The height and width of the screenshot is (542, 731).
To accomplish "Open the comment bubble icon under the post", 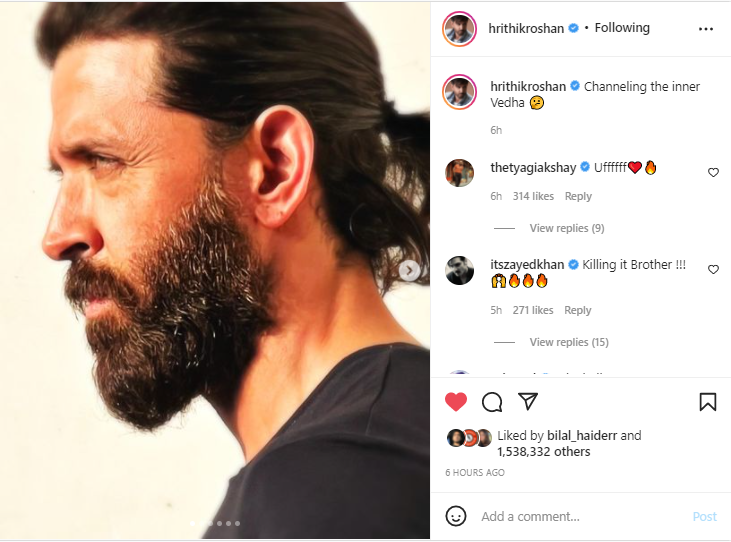I will click(x=492, y=402).
